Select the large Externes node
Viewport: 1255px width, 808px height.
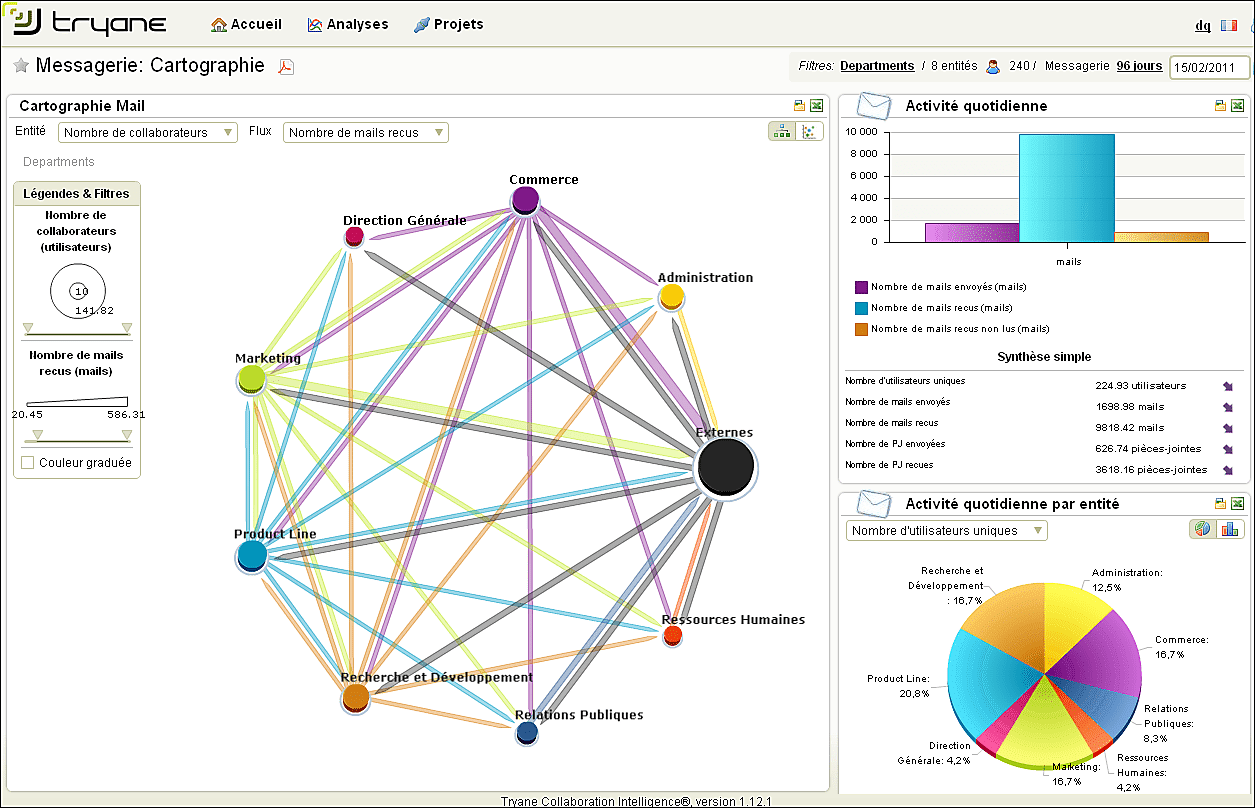click(726, 468)
